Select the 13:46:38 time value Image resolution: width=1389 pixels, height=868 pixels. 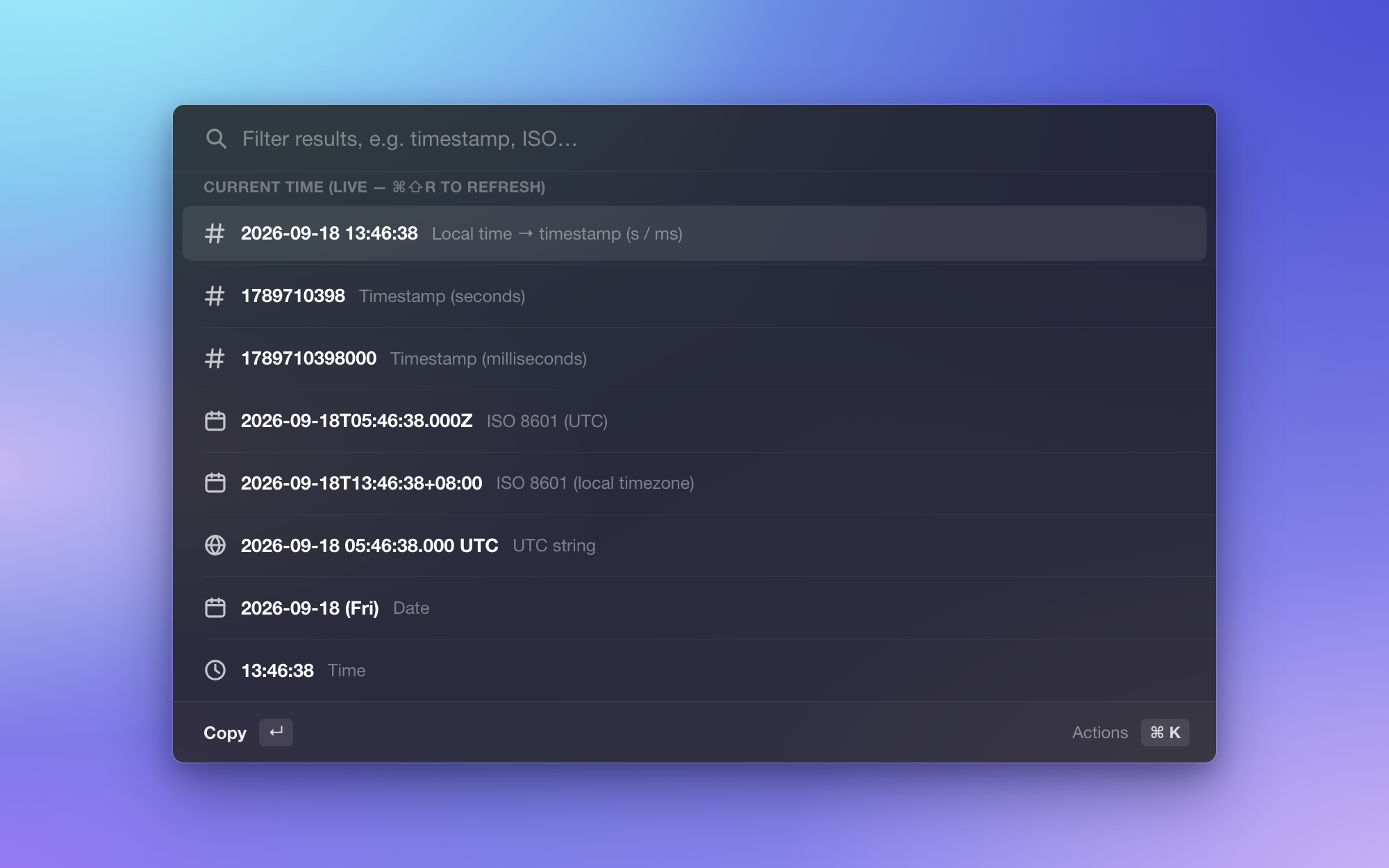click(277, 670)
